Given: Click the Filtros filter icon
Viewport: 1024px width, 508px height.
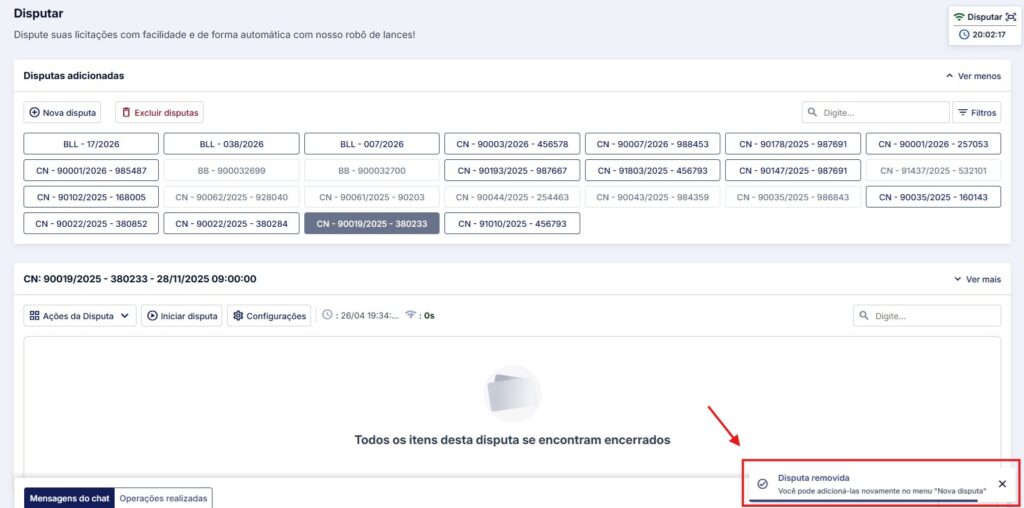Looking at the screenshot, I should click(x=961, y=113).
